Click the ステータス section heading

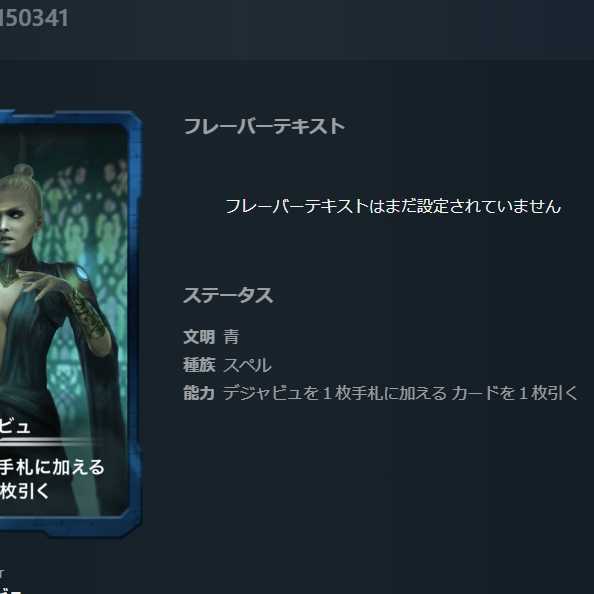(228, 295)
